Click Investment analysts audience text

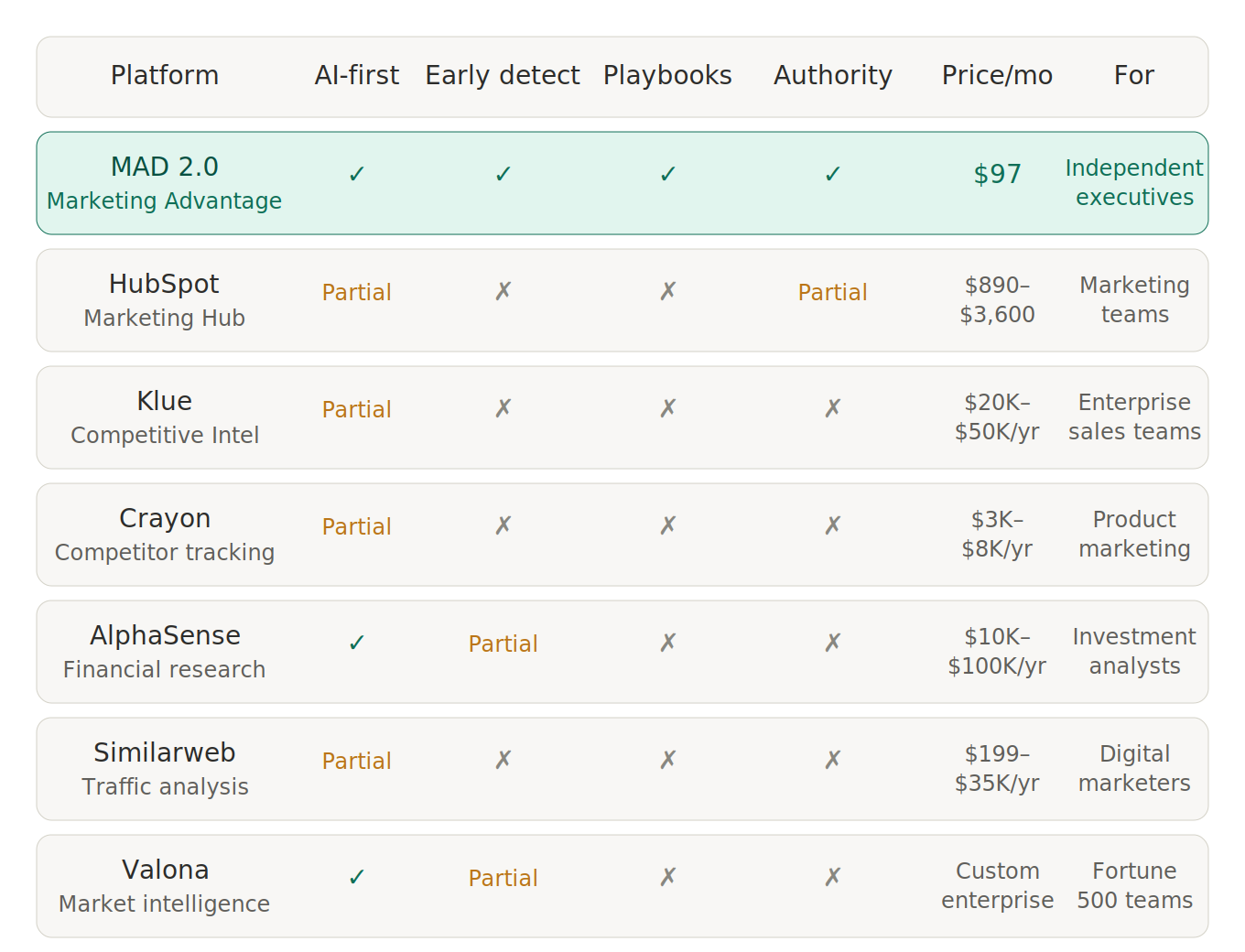1134,651
